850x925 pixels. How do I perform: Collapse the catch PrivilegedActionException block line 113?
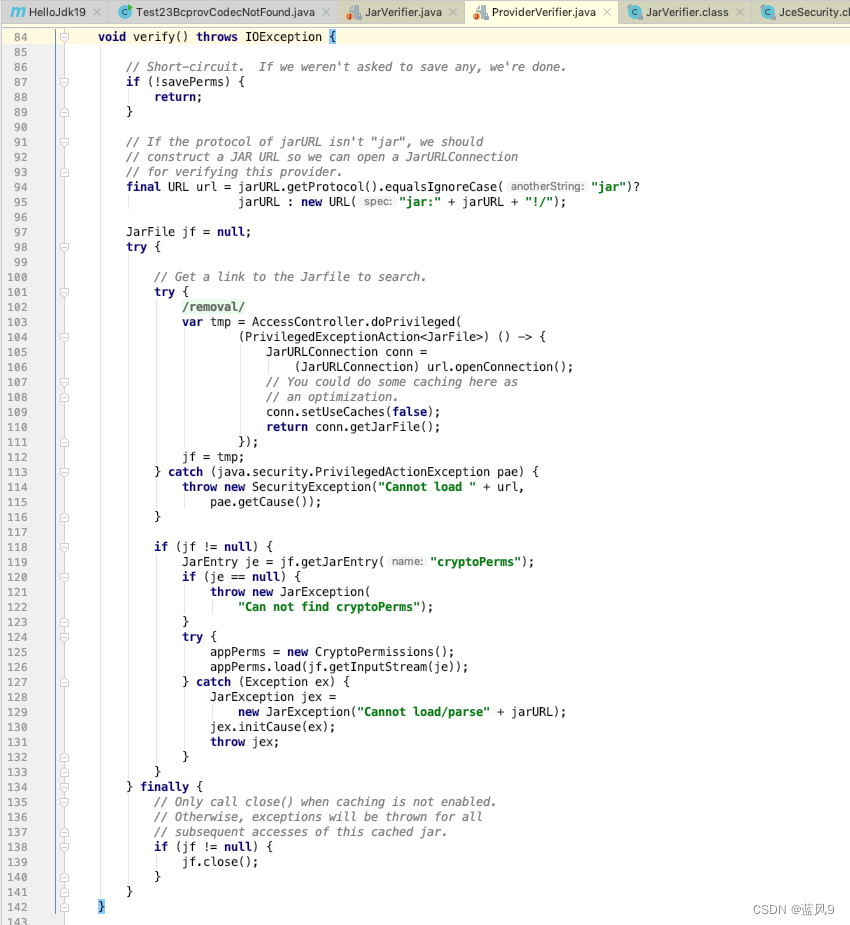[64, 472]
